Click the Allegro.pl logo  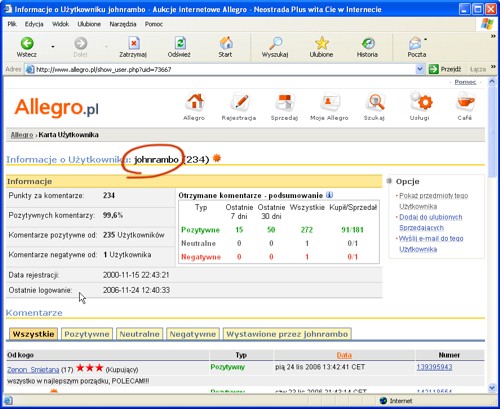56,108
